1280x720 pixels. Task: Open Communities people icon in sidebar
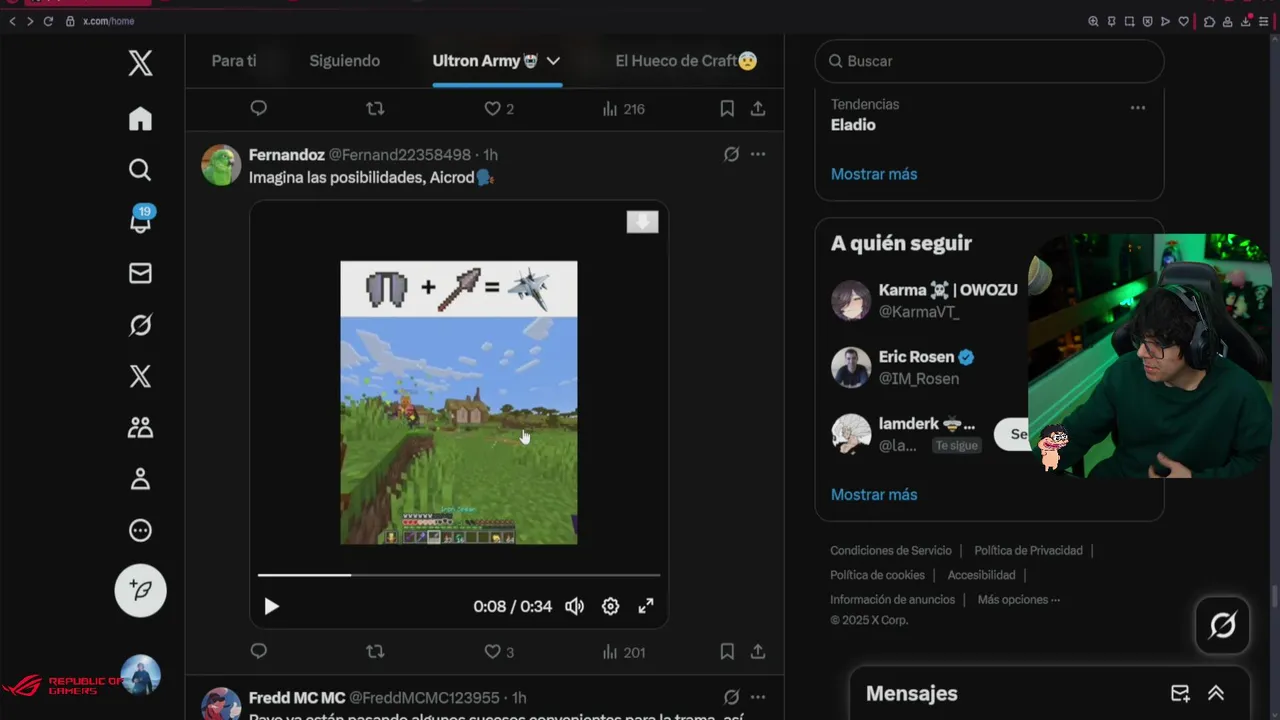coord(140,428)
